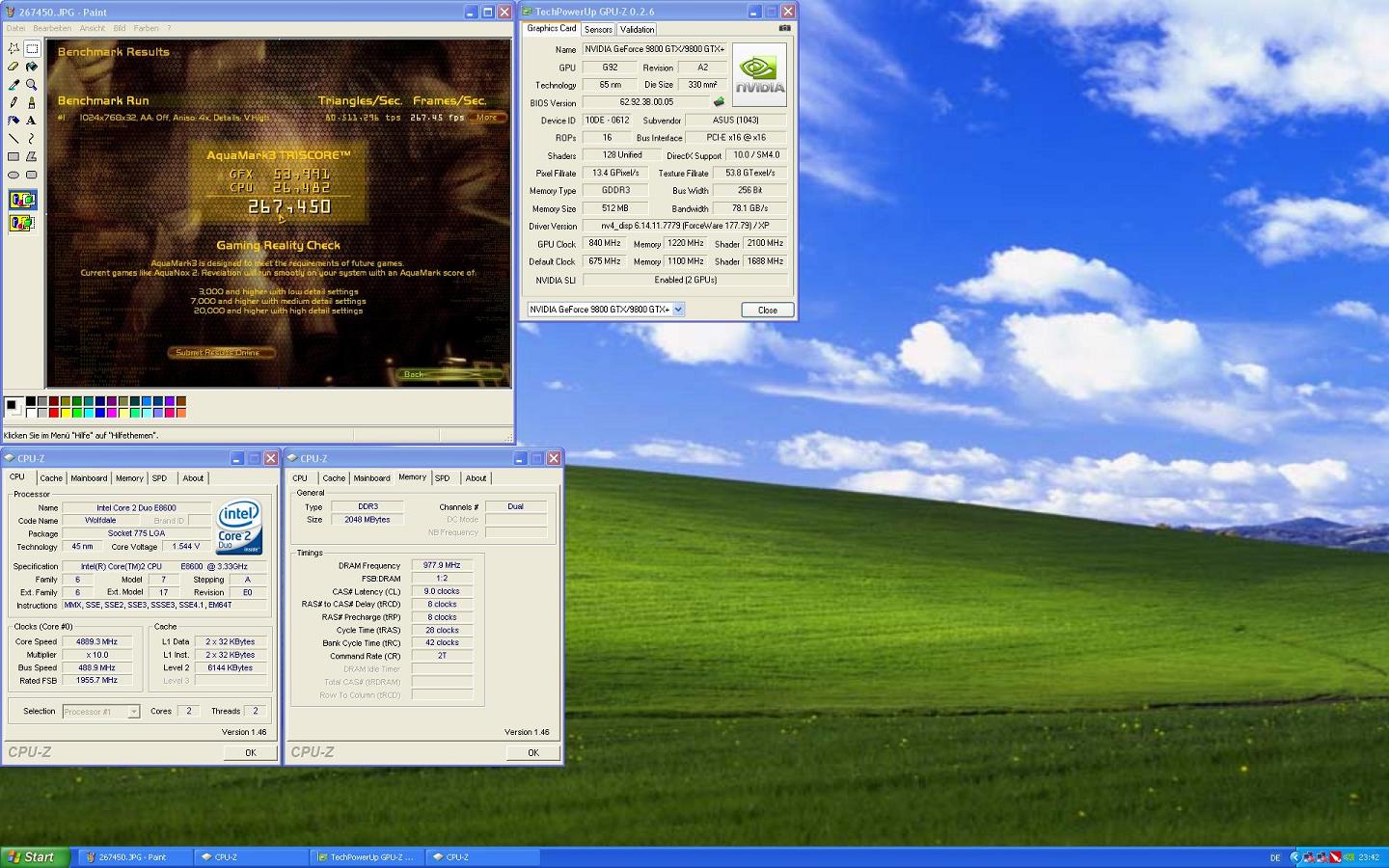Image resolution: width=1389 pixels, height=868 pixels.
Task: Select the Graphics Card tab in GPU-Z
Action: [x=552, y=28]
